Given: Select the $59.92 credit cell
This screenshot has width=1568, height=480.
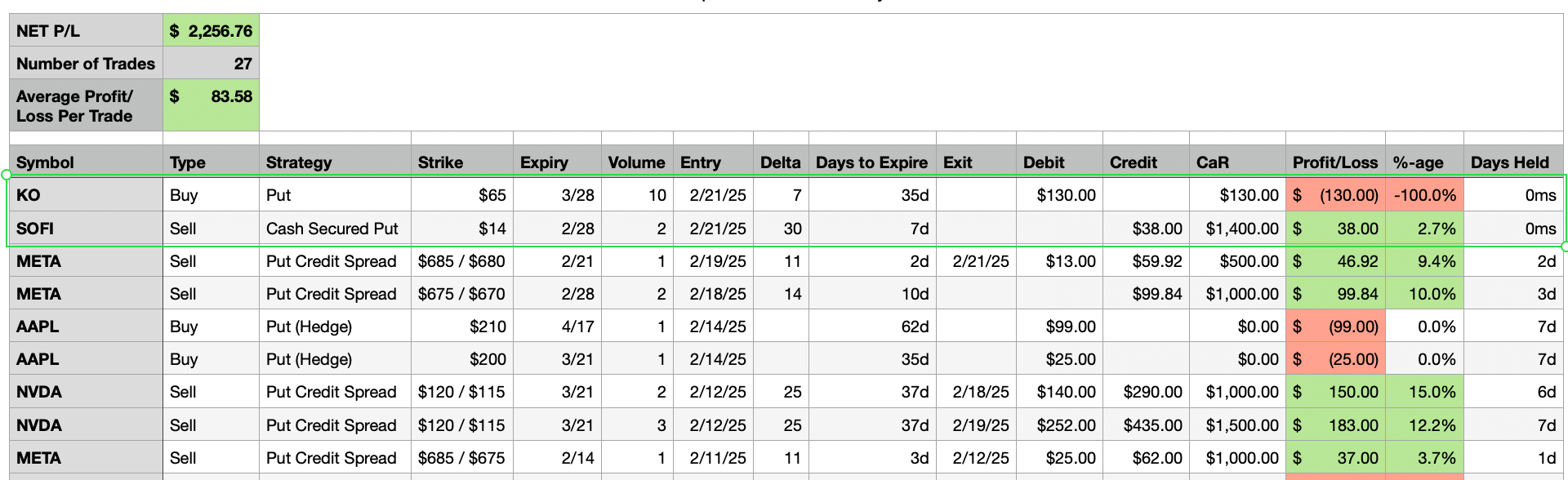Looking at the screenshot, I should click(1146, 261).
